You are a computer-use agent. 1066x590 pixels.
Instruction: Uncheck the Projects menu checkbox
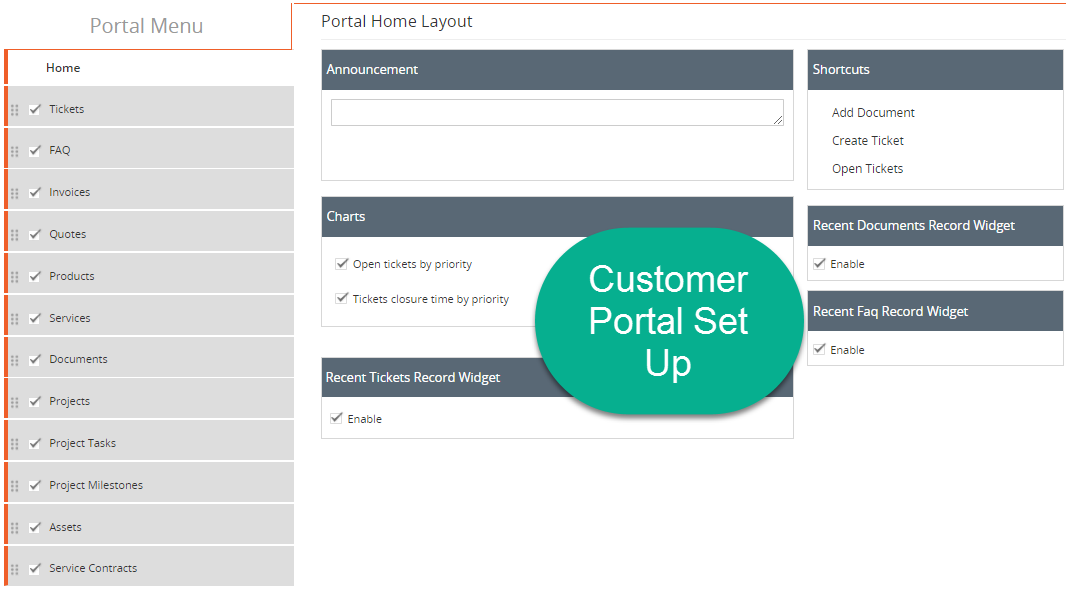click(35, 401)
